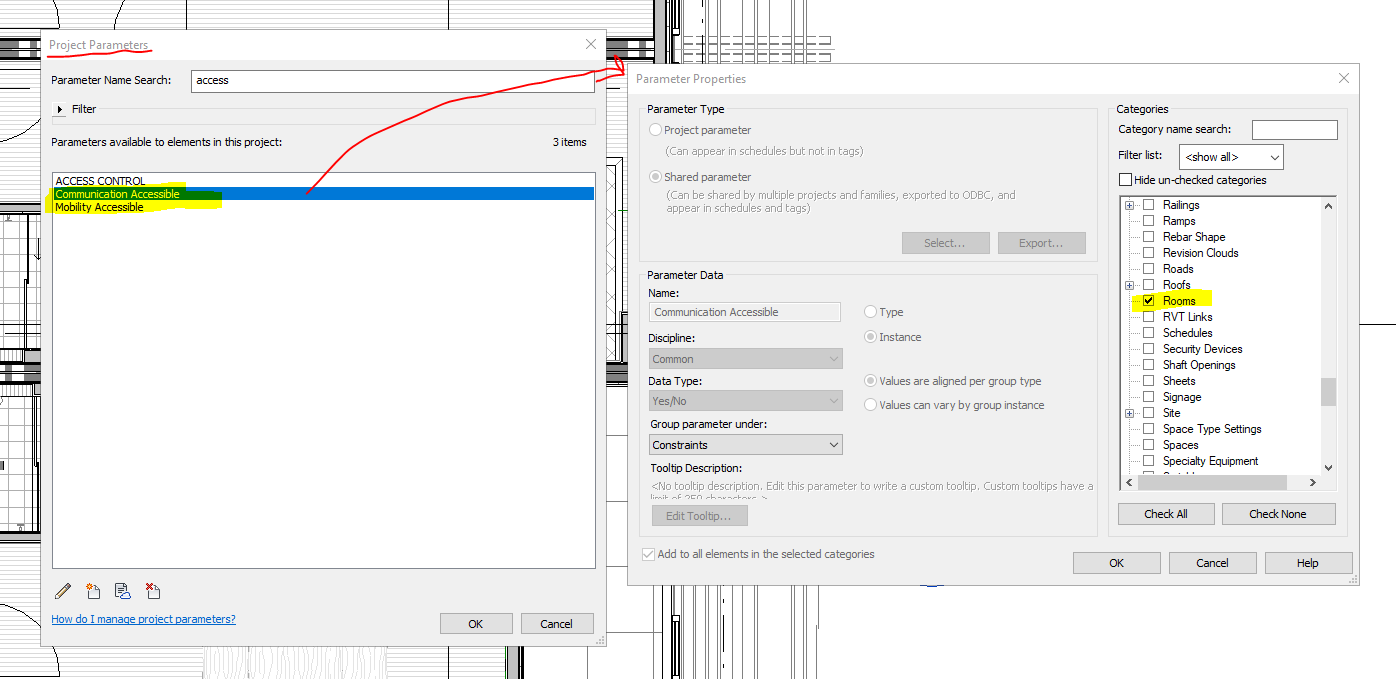Check the Security Devices category
1396x679 pixels.
[x=1147, y=348]
